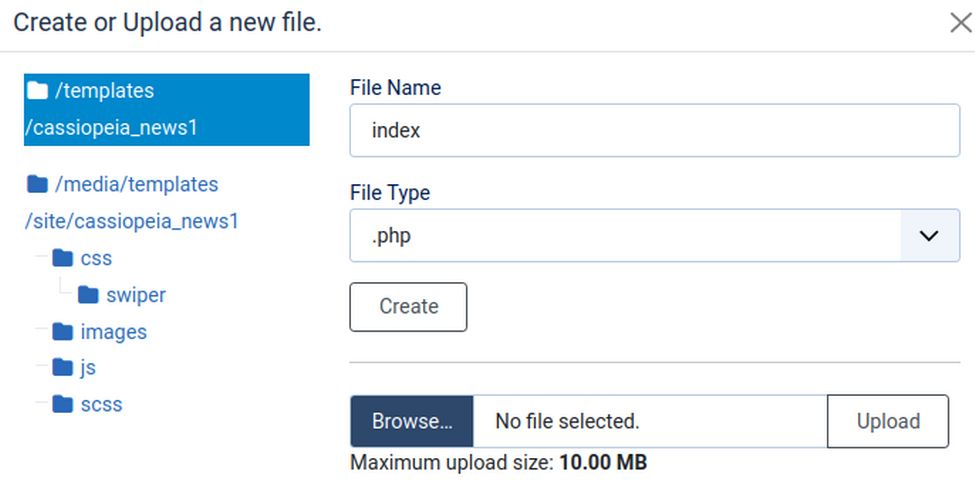Click the dropdown chevron arrow
The width and height of the screenshot is (975, 501).
pyautogui.click(x=929, y=236)
